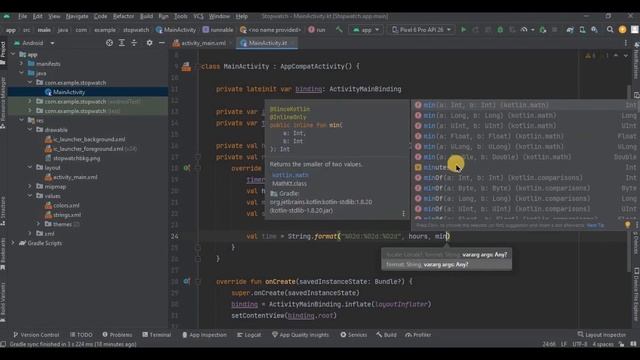Screen dimensions: 640x360
Task: Collapse the drawable folder
Action: (x=30, y=130)
